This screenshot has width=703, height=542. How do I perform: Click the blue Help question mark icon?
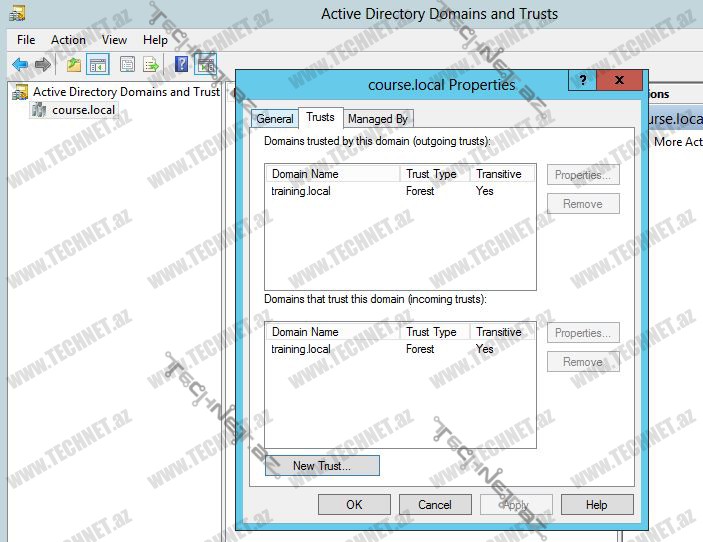(182, 65)
